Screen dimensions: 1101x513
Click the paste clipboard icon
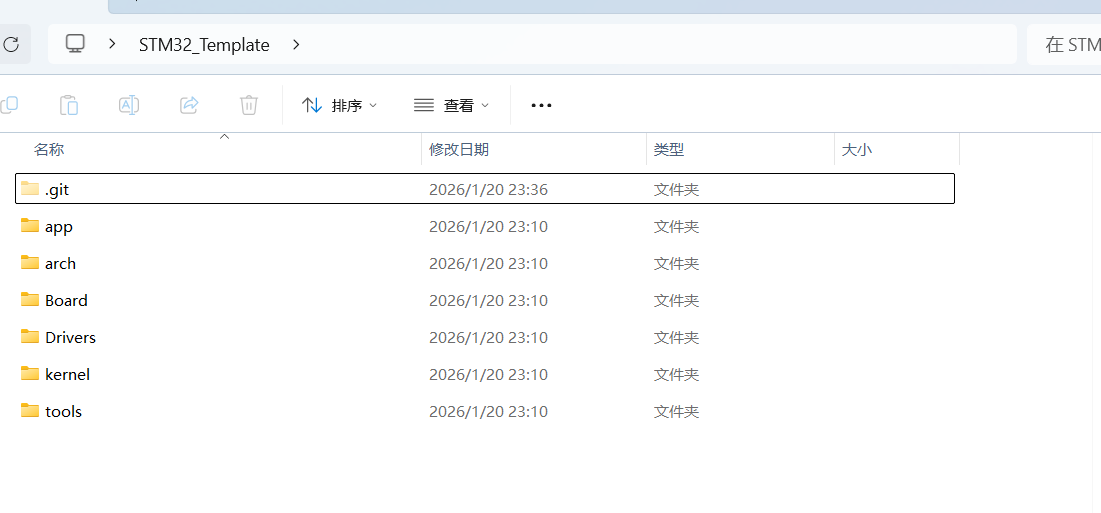(69, 105)
